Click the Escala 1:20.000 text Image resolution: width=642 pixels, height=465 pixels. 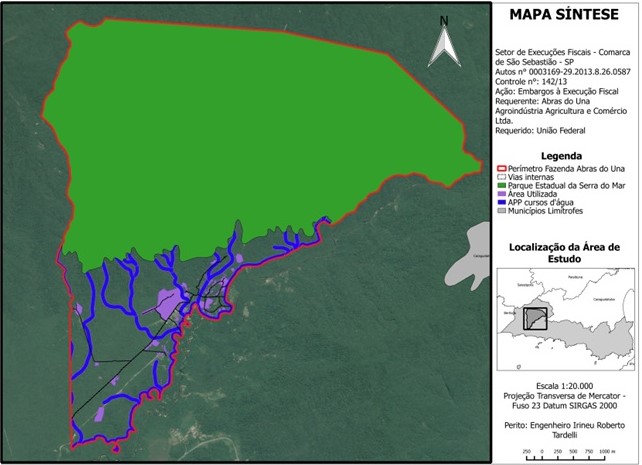pos(565,385)
